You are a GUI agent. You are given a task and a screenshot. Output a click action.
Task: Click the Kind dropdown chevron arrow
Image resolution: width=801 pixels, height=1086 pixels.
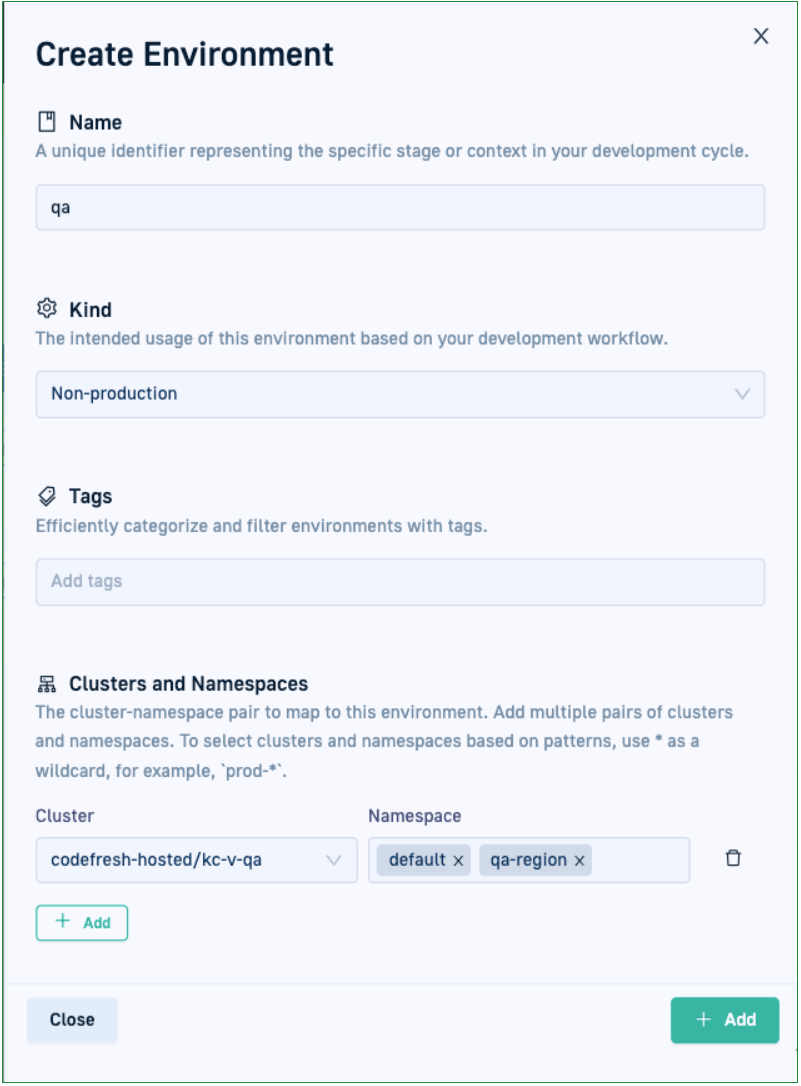(742, 394)
